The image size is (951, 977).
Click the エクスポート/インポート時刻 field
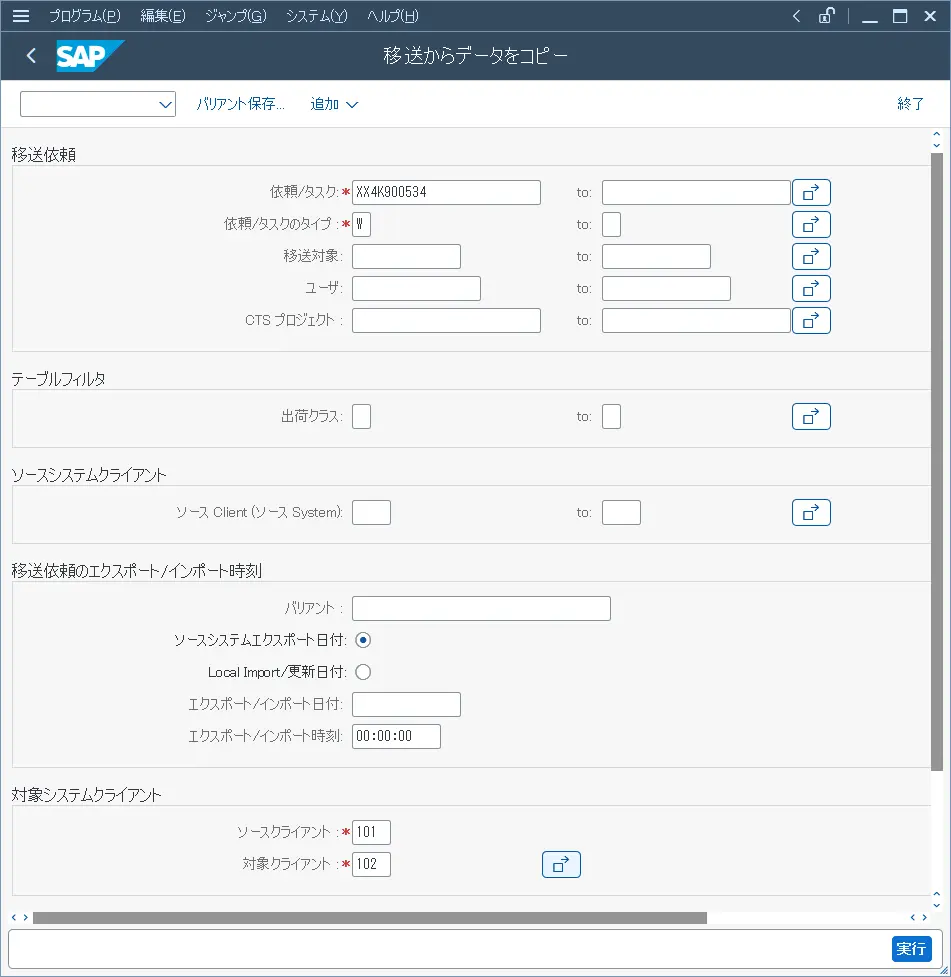pyautogui.click(x=396, y=736)
